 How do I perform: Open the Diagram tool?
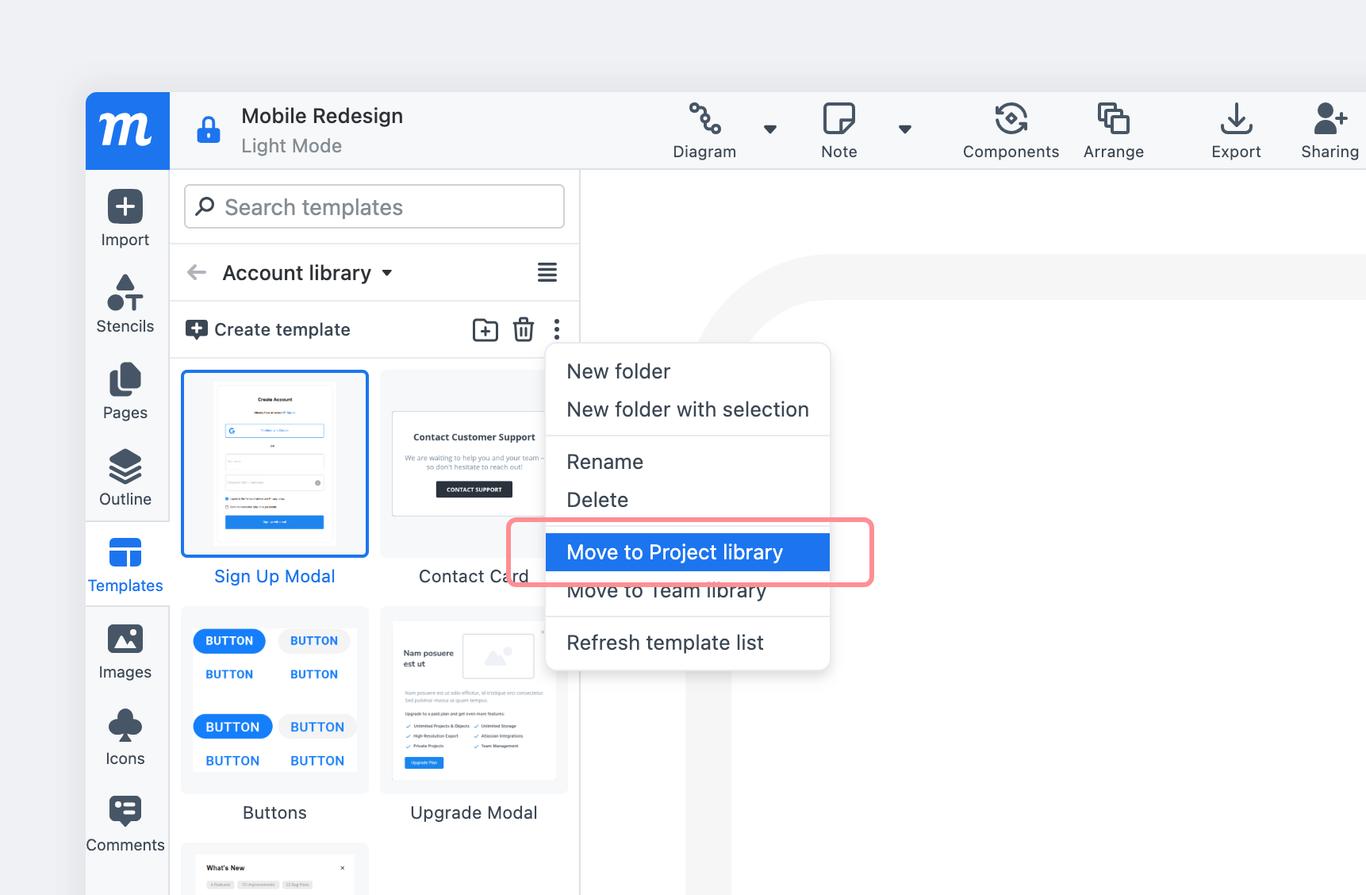point(704,131)
